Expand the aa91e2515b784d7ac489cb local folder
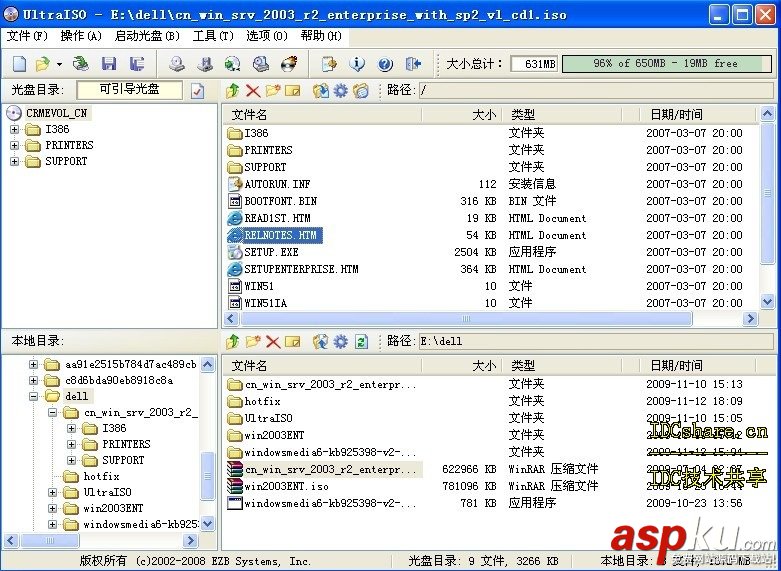 point(33,365)
